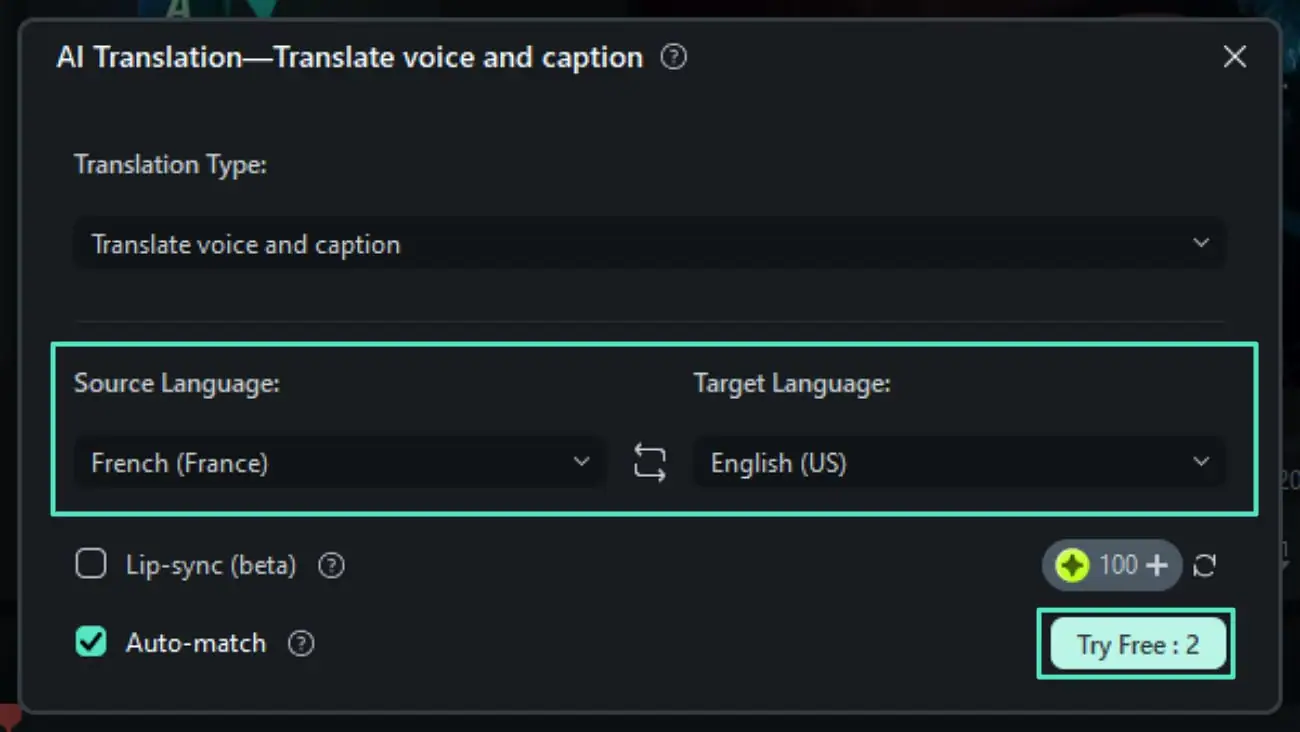Refresh the AI credits balance
The width and height of the screenshot is (1300, 732).
(1205, 566)
